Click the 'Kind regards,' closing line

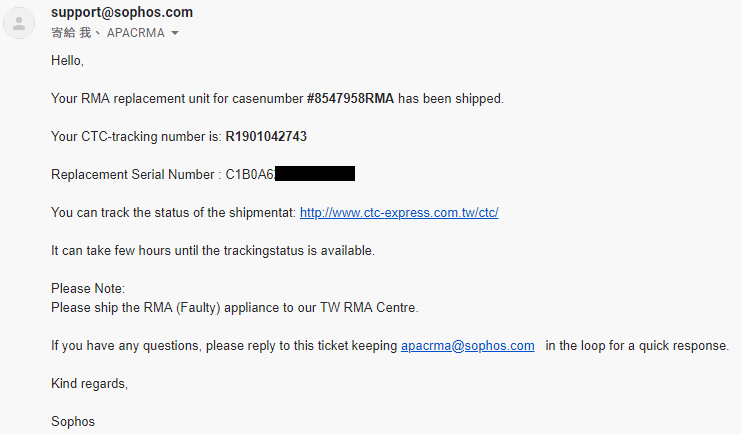pos(89,383)
